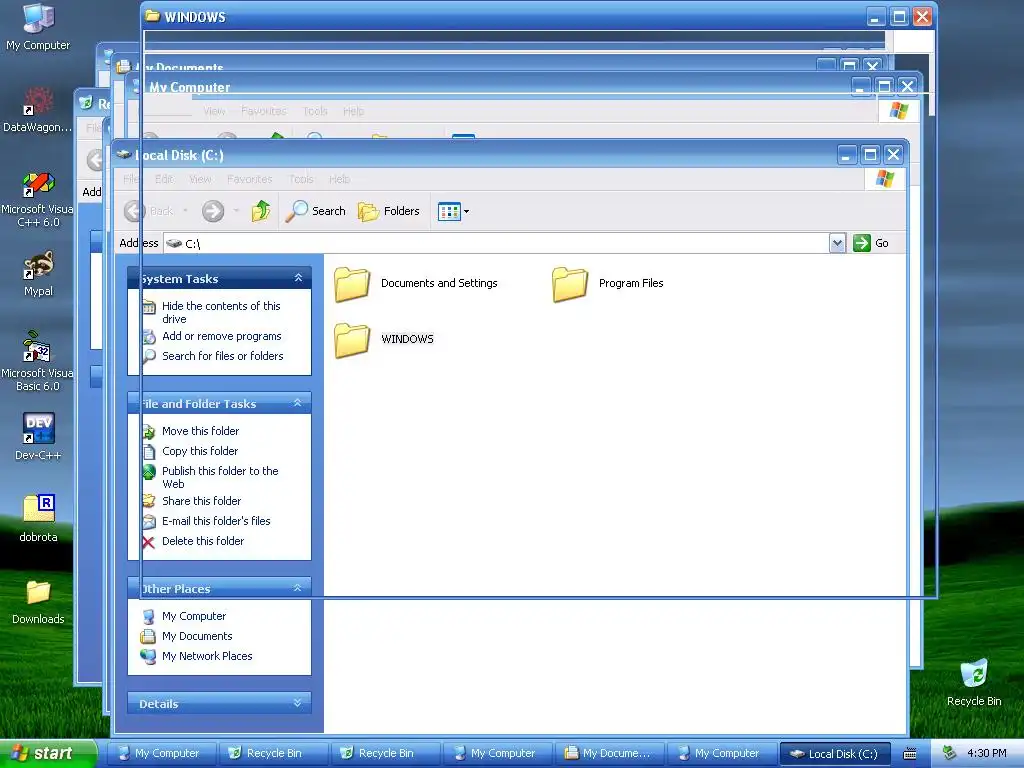The image size is (1024, 768).
Task: Maximize the Local Disk (C:) window
Action: pyautogui.click(x=870, y=155)
